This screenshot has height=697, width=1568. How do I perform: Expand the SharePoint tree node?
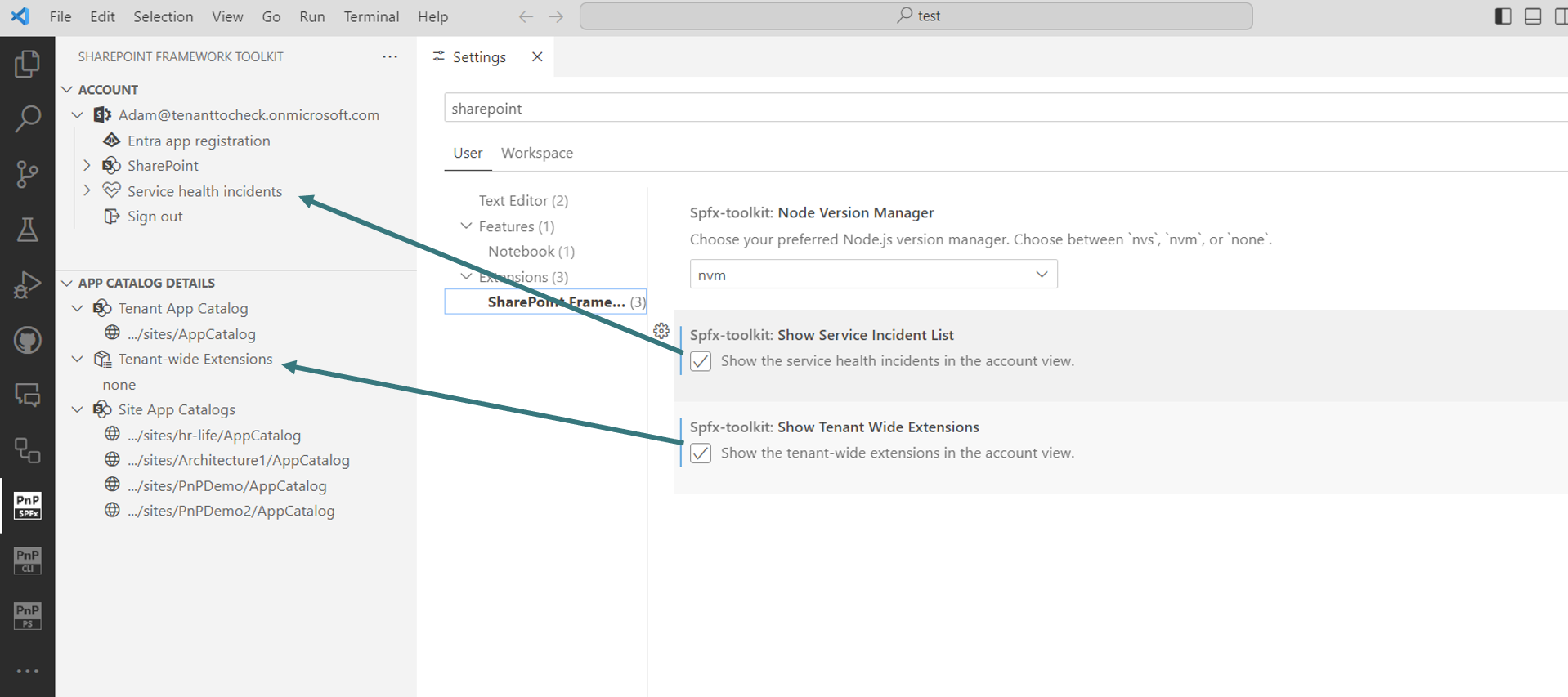(x=87, y=165)
